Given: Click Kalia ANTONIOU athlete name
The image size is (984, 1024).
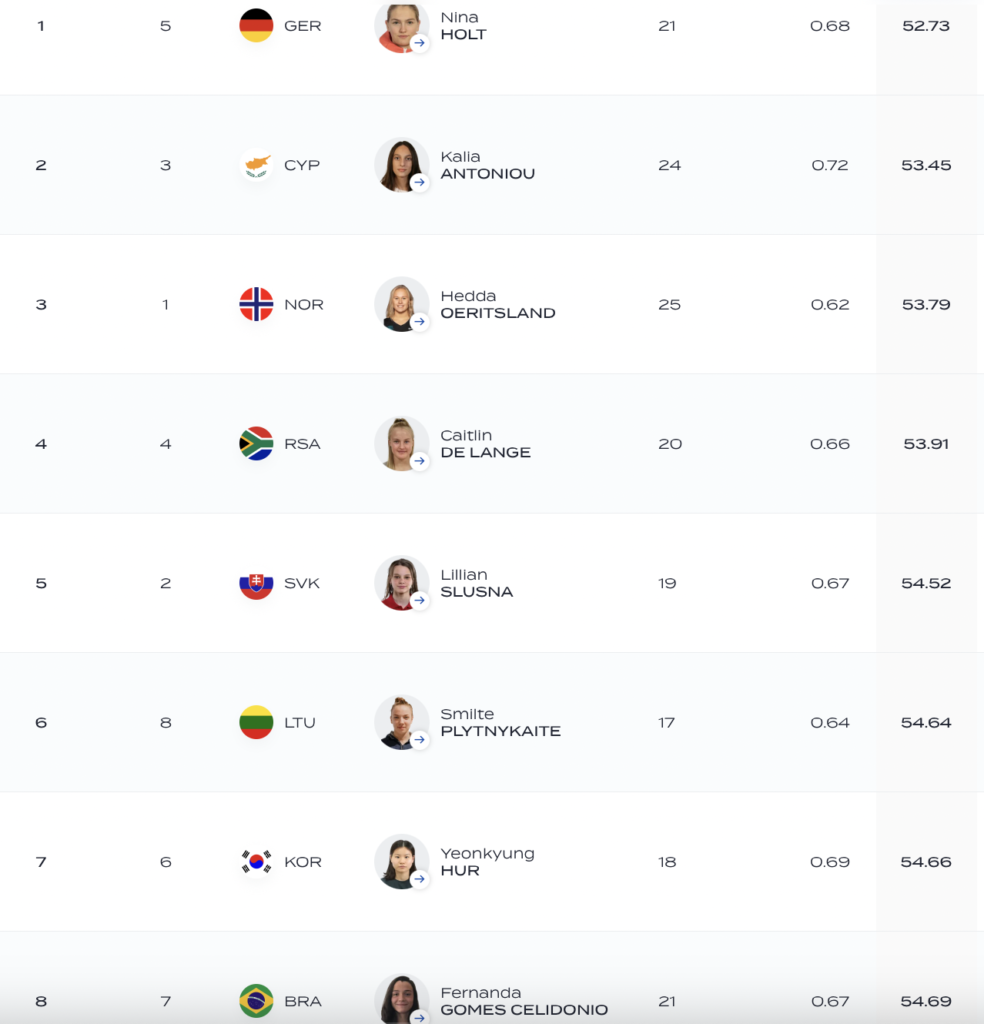Looking at the screenshot, I should tap(487, 165).
